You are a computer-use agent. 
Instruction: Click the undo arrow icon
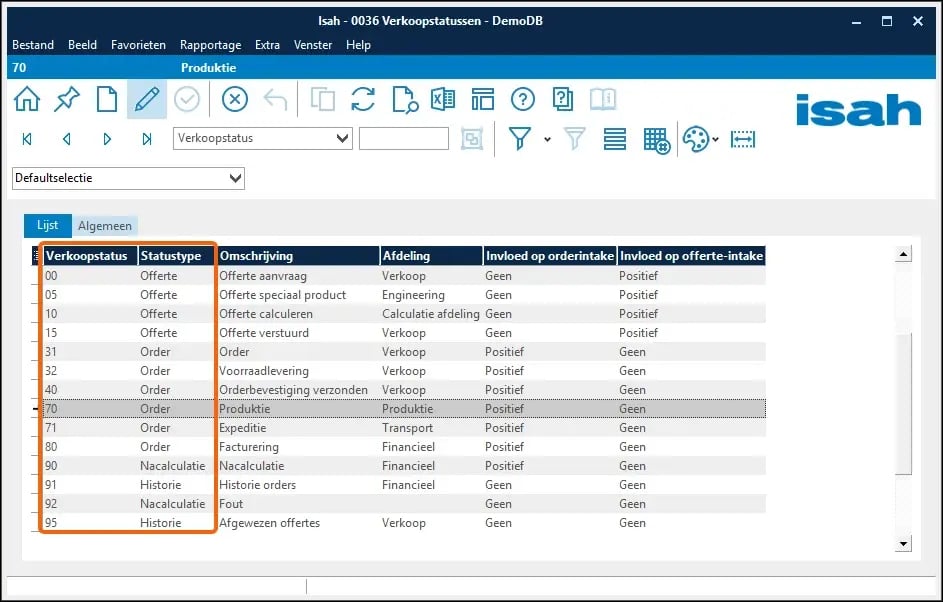click(x=275, y=99)
